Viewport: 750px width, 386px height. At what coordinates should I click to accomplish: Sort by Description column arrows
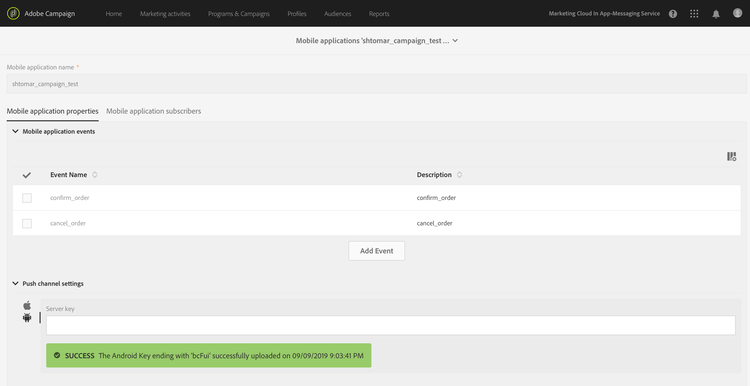[x=459, y=175]
